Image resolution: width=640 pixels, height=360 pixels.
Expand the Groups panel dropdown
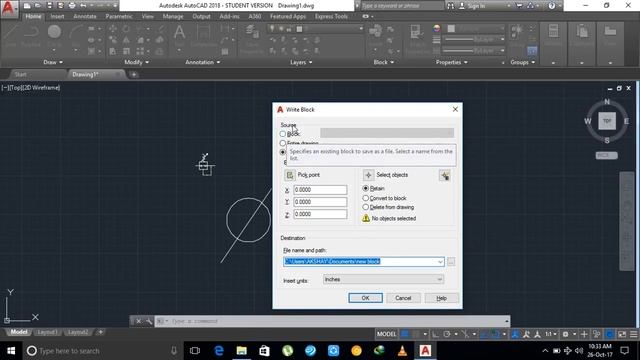coord(522,62)
